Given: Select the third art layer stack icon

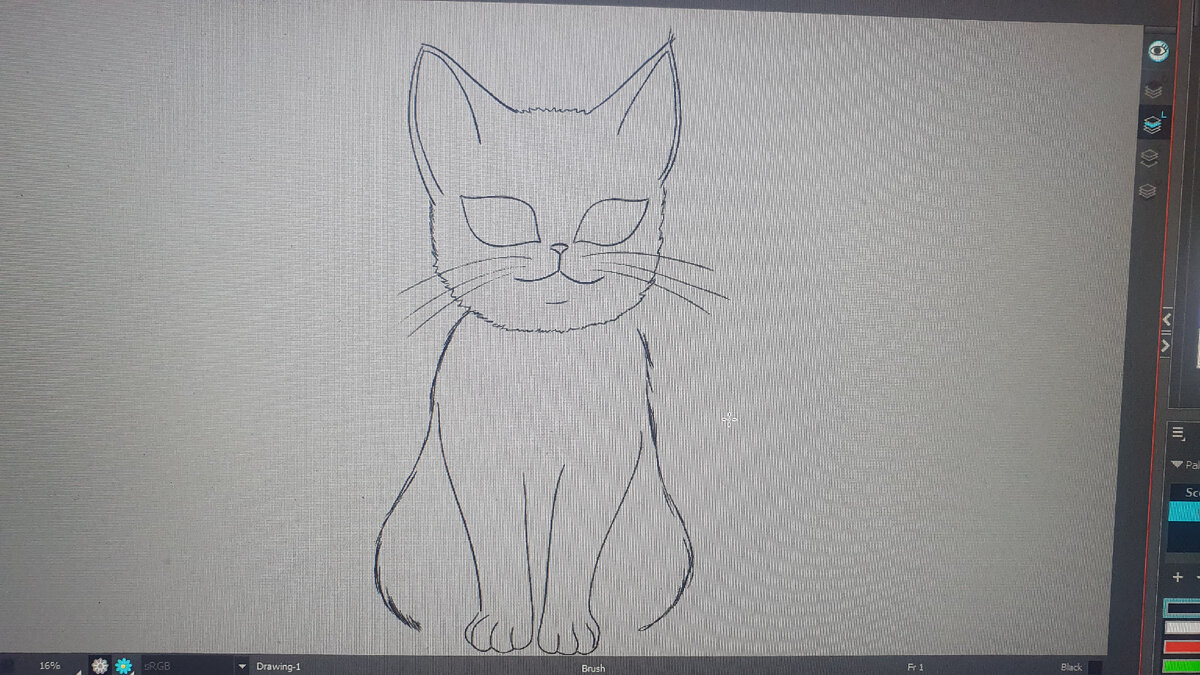Looking at the screenshot, I should [1149, 158].
